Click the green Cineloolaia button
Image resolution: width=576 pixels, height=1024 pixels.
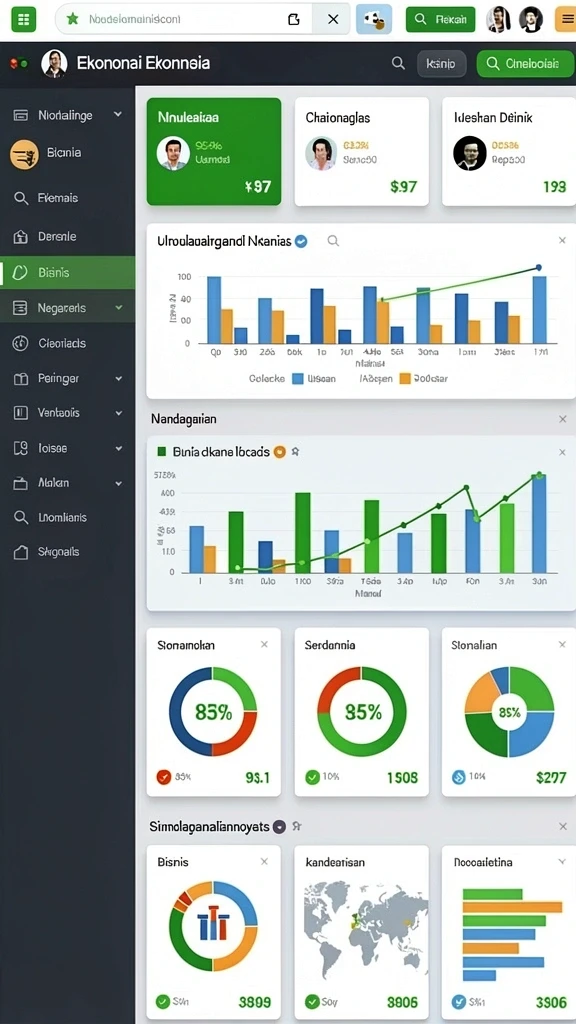point(525,63)
